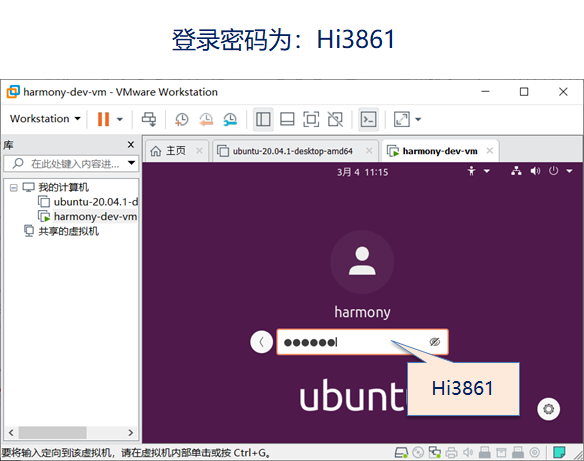The image size is (584, 461).
Task: Click the library horizontal scrollbar thumb
Action: 53,433
